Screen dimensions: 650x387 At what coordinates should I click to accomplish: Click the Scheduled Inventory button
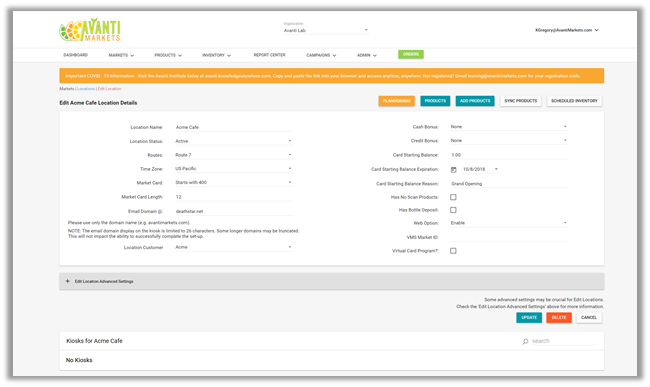click(574, 101)
